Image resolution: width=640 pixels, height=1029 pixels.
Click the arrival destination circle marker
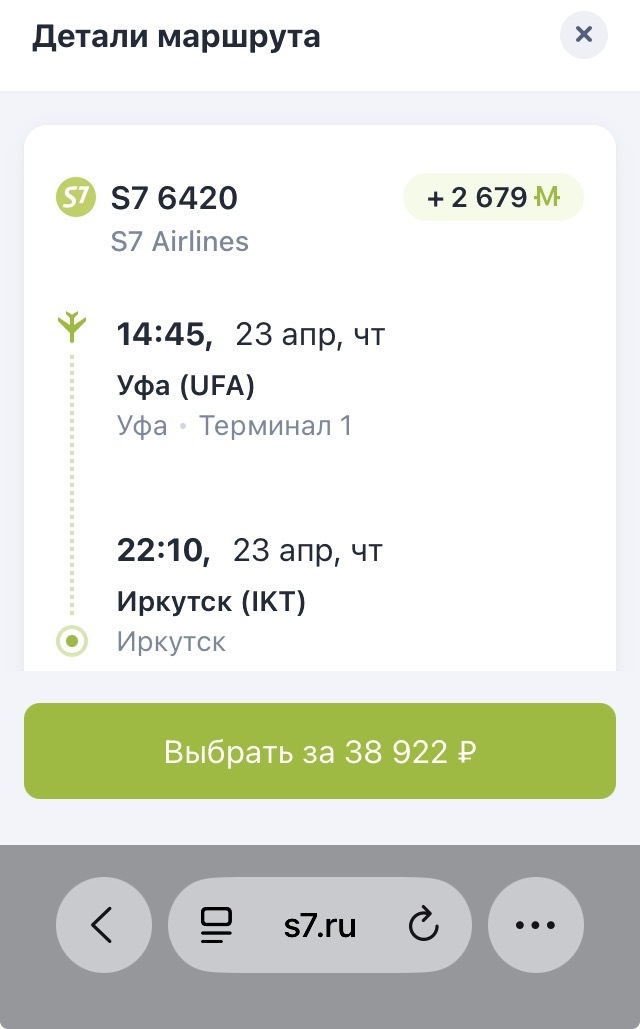coord(72,641)
